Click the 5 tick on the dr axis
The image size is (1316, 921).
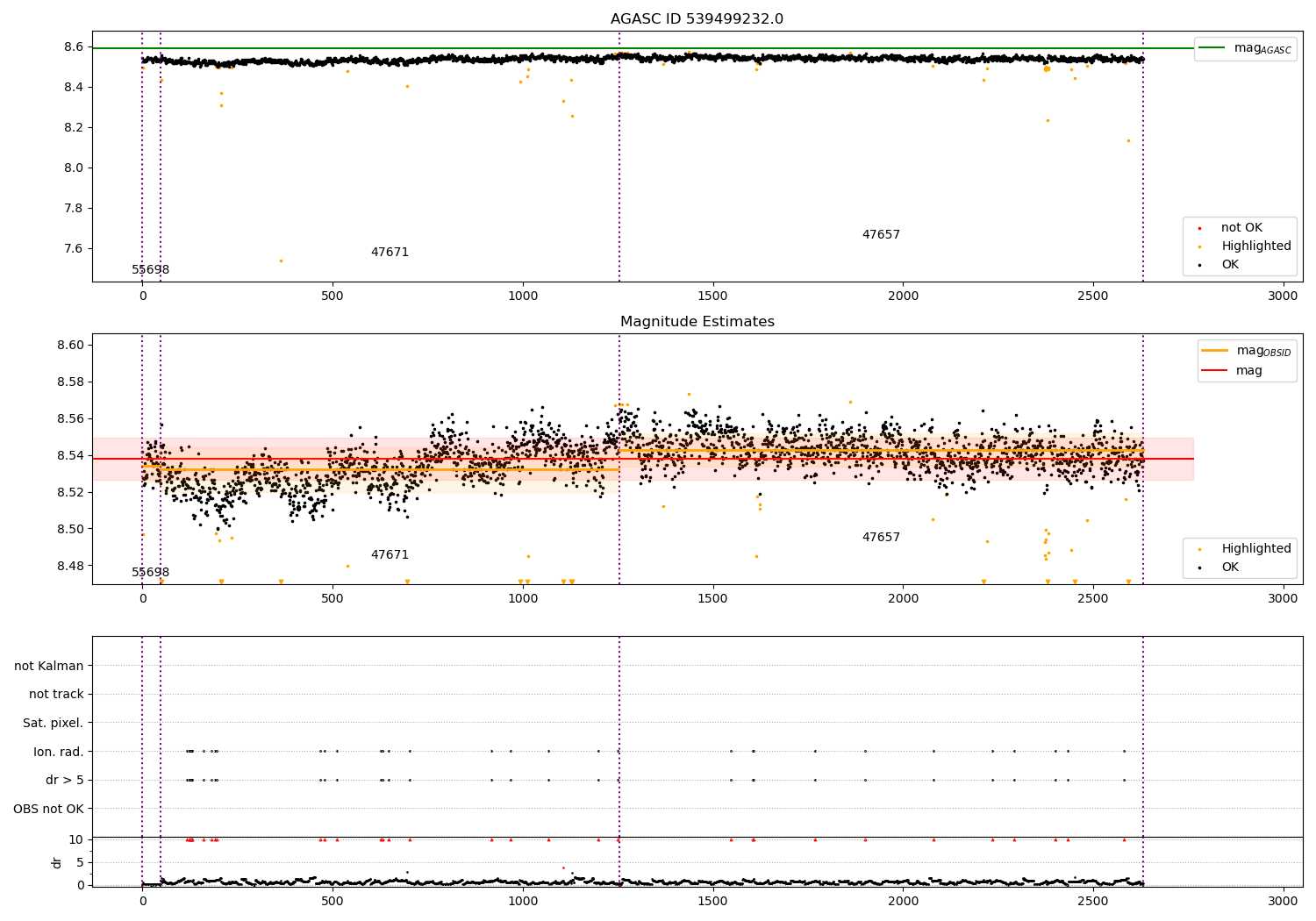pos(80,863)
